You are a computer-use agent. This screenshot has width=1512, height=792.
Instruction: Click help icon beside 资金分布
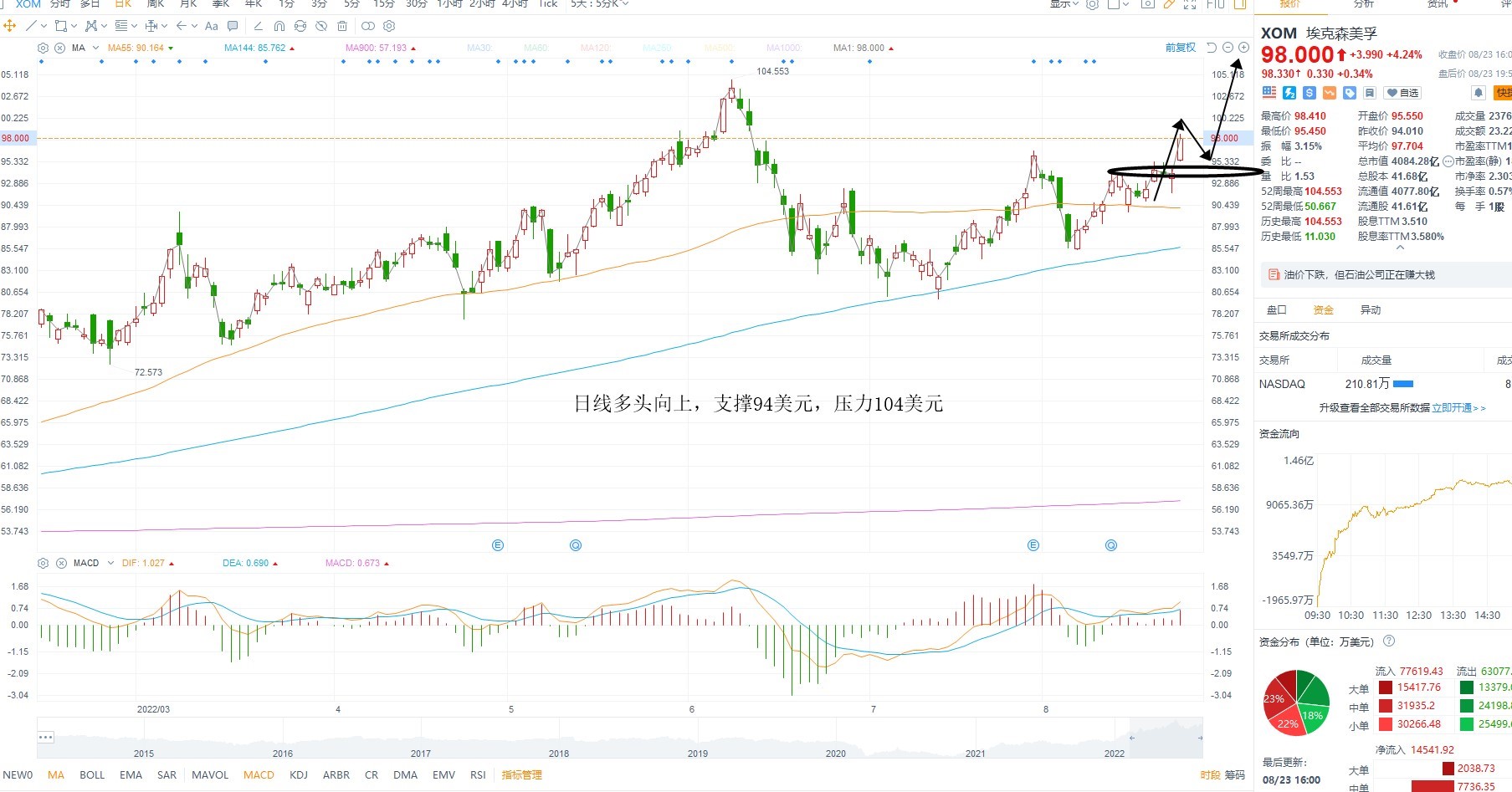1389,641
